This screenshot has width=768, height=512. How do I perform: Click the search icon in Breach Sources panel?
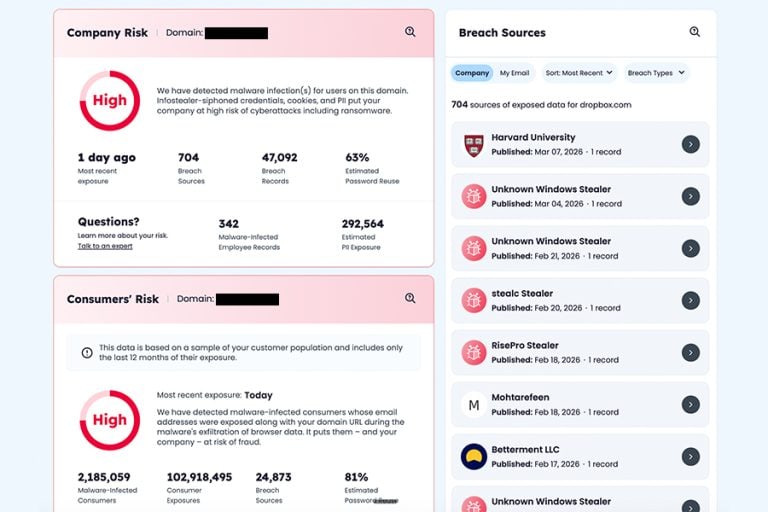[695, 32]
